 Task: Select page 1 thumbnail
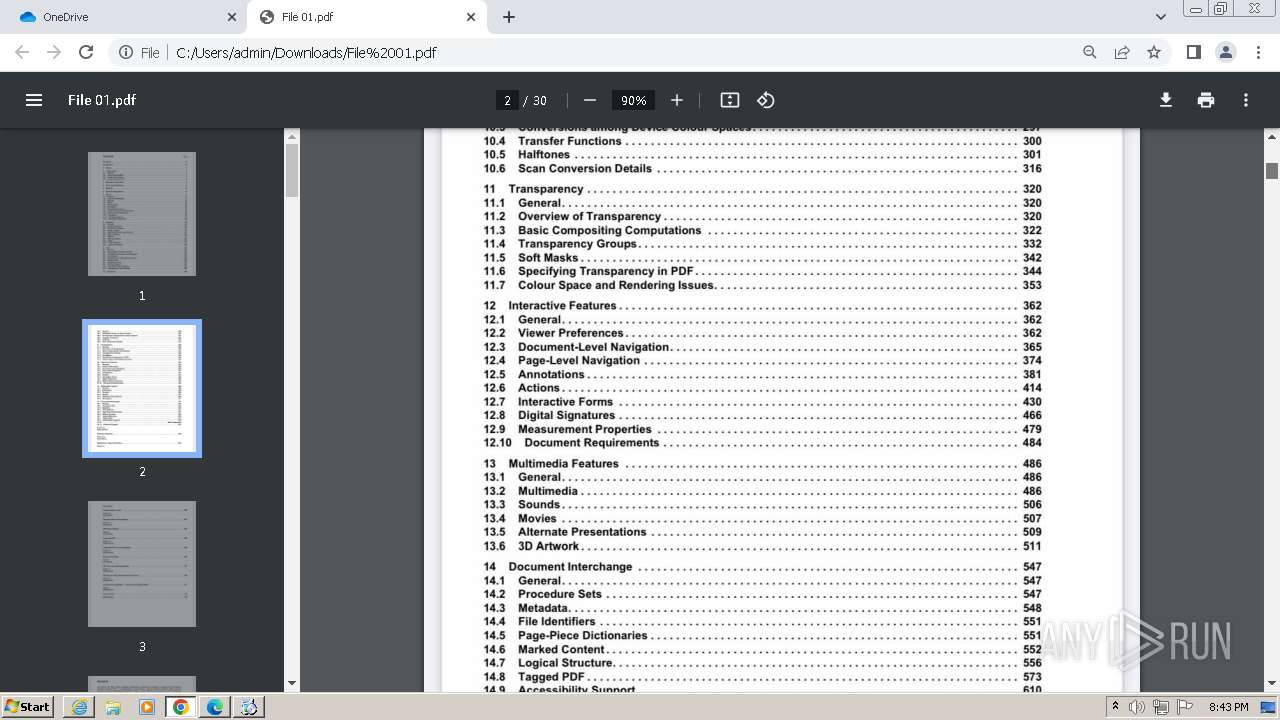point(142,214)
